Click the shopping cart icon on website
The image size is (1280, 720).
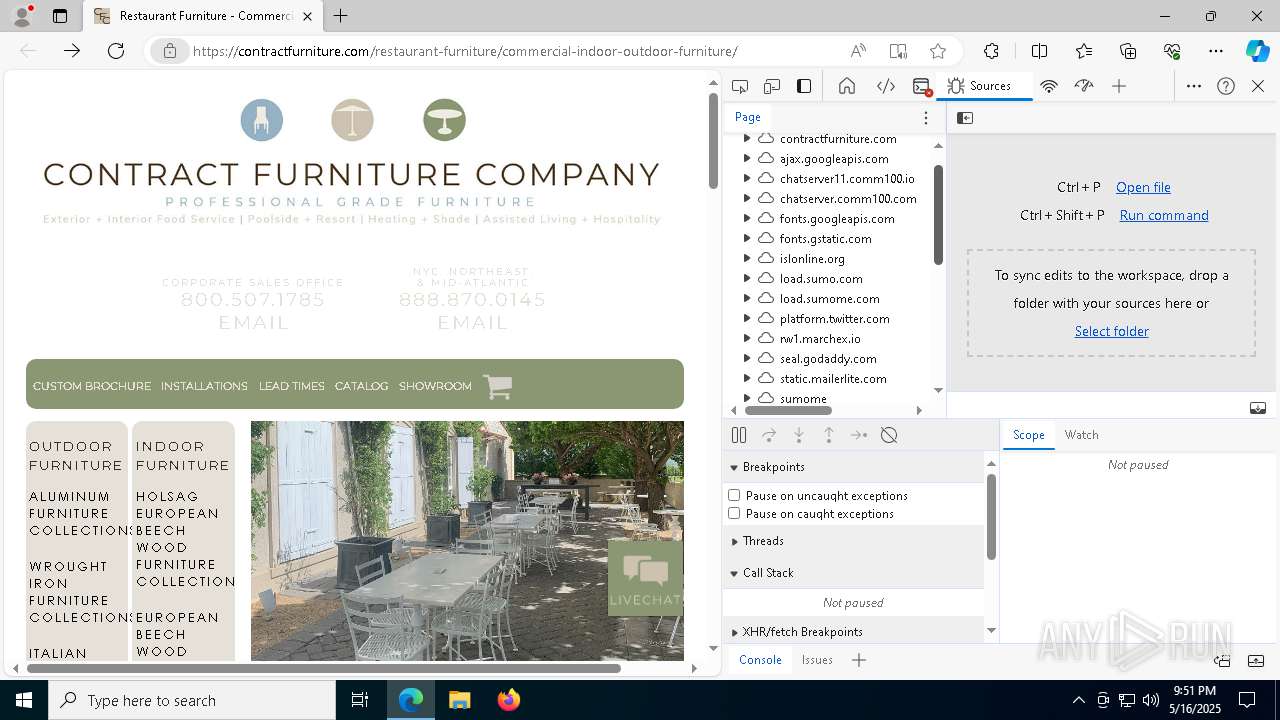pyautogui.click(x=498, y=386)
